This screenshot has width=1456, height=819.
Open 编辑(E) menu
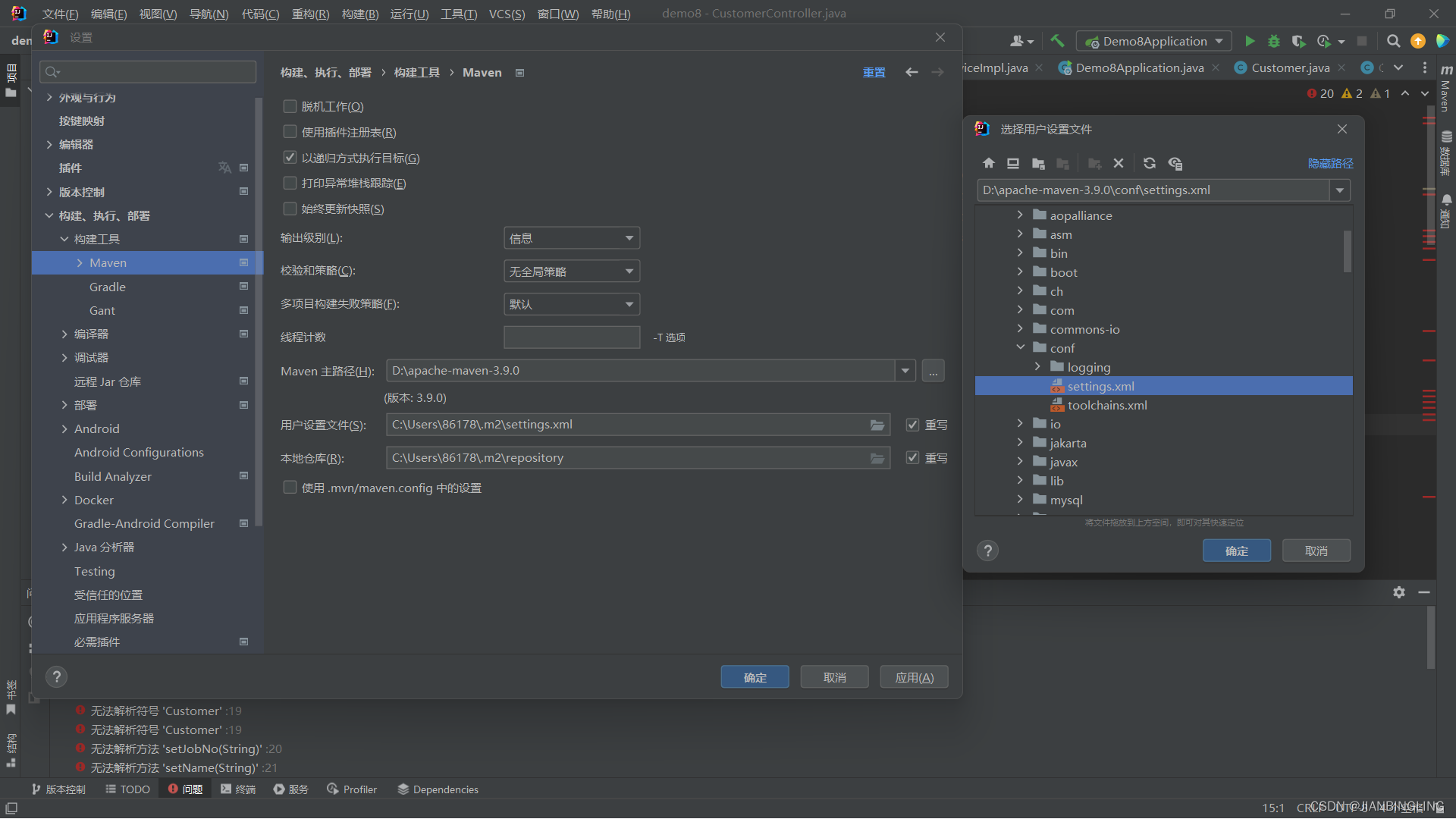[108, 14]
